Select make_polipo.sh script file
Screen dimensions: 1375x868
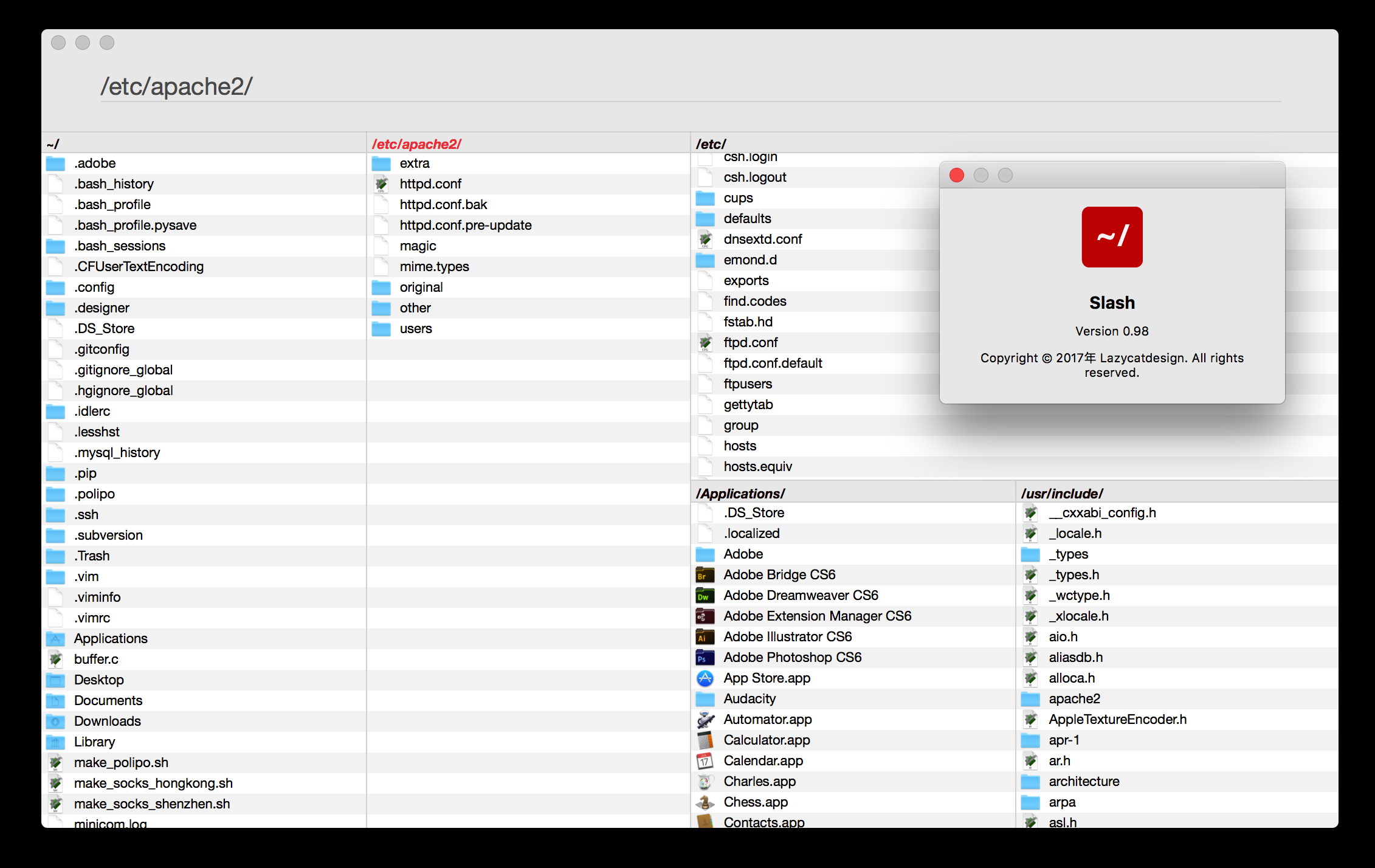(x=121, y=762)
